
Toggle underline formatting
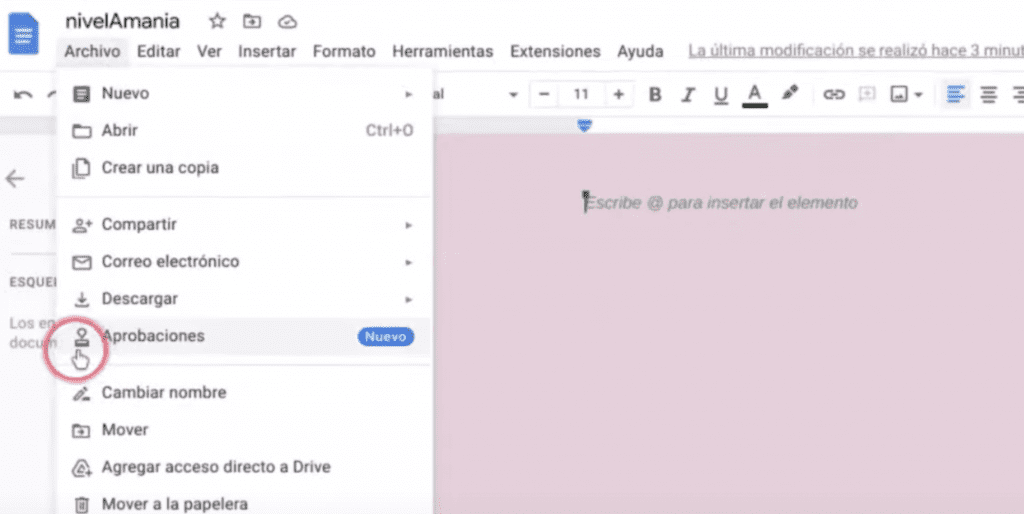[x=720, y=95]
